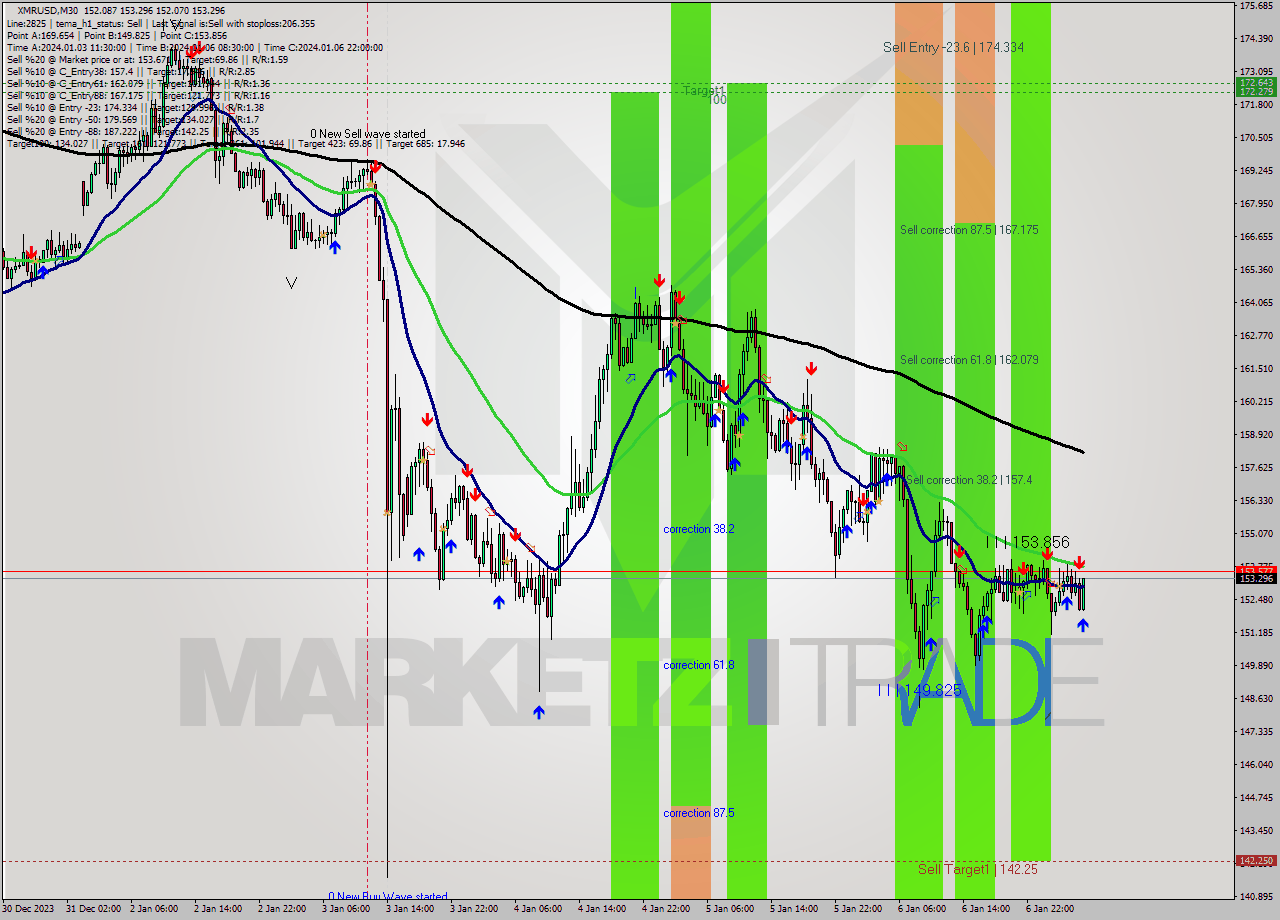Screen dimensions: 1280x920
Task: Click the 'Target 685: 17.946' text
Action: tap(425, 144)
